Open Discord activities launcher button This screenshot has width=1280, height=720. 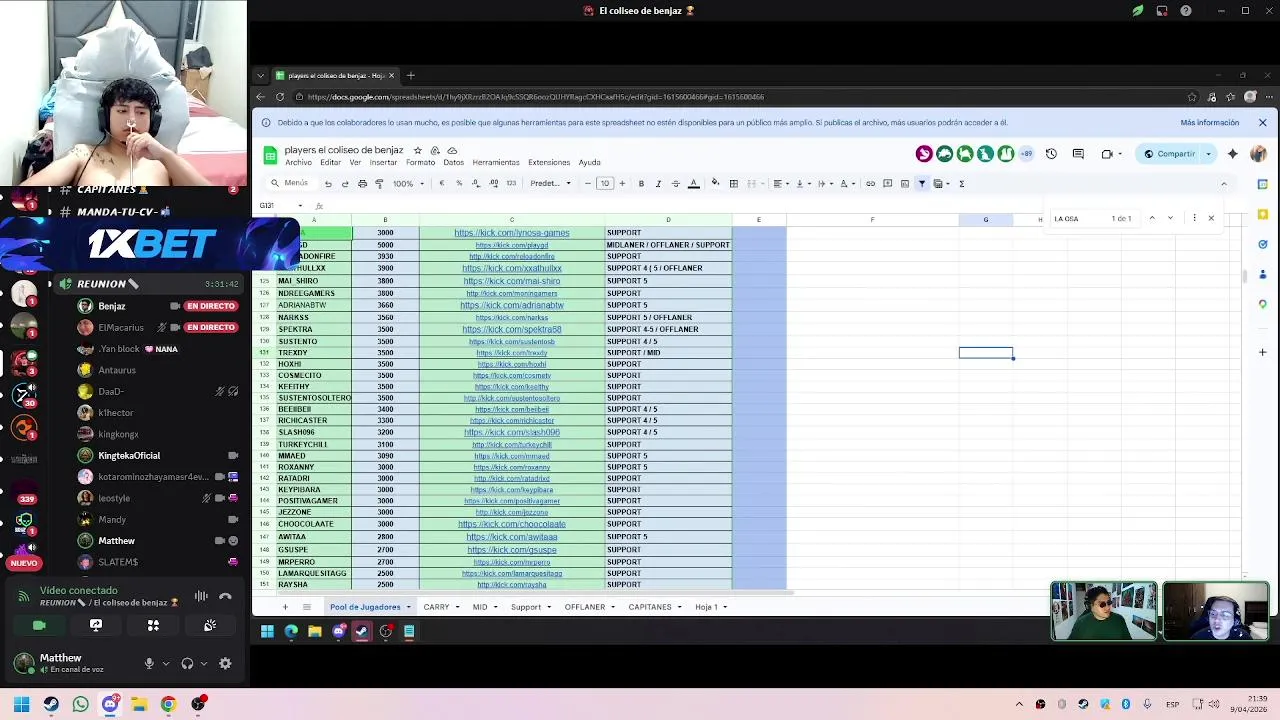[x=153, y=625]
